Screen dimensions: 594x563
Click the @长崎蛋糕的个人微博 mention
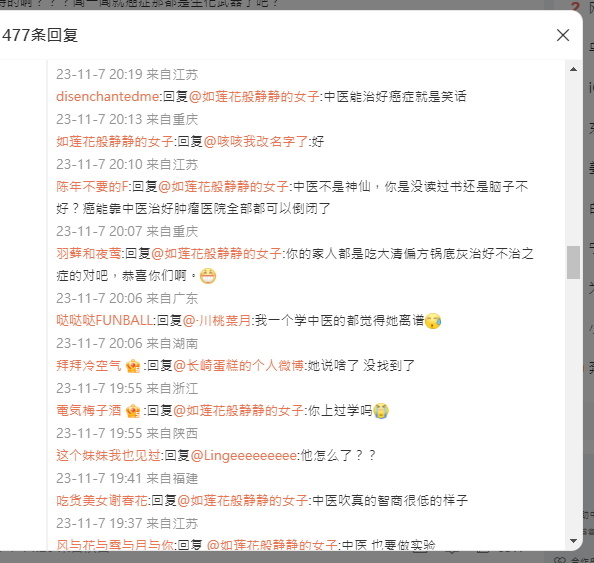(x=239, y=366)
